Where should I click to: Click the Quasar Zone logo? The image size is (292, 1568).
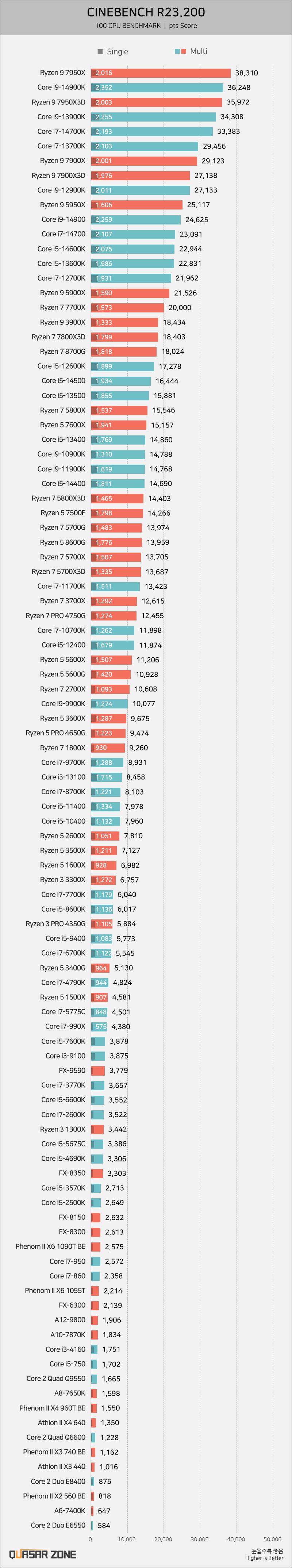(43, 1554)
